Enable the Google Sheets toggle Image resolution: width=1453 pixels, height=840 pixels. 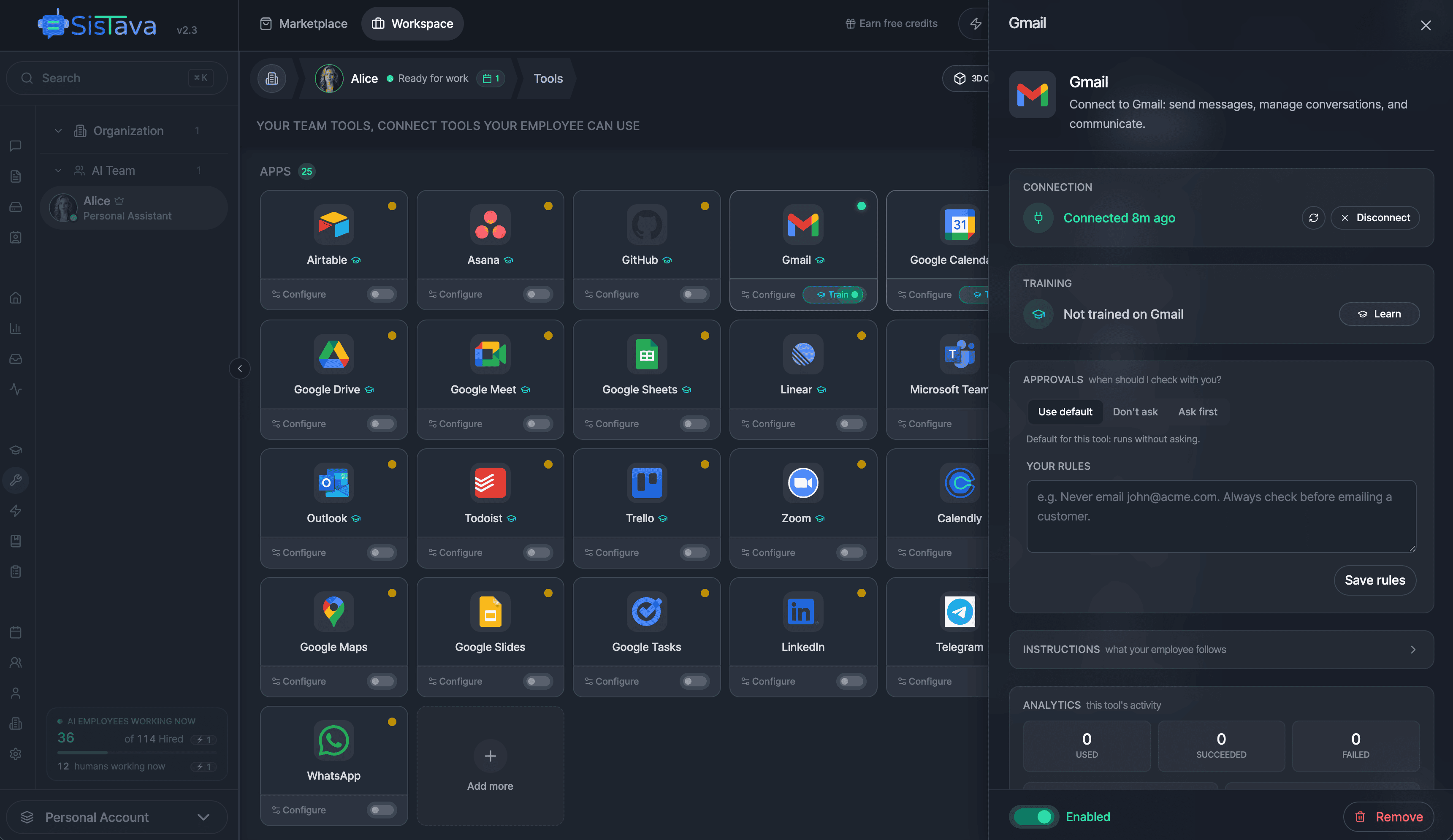[x=694, y=424]
